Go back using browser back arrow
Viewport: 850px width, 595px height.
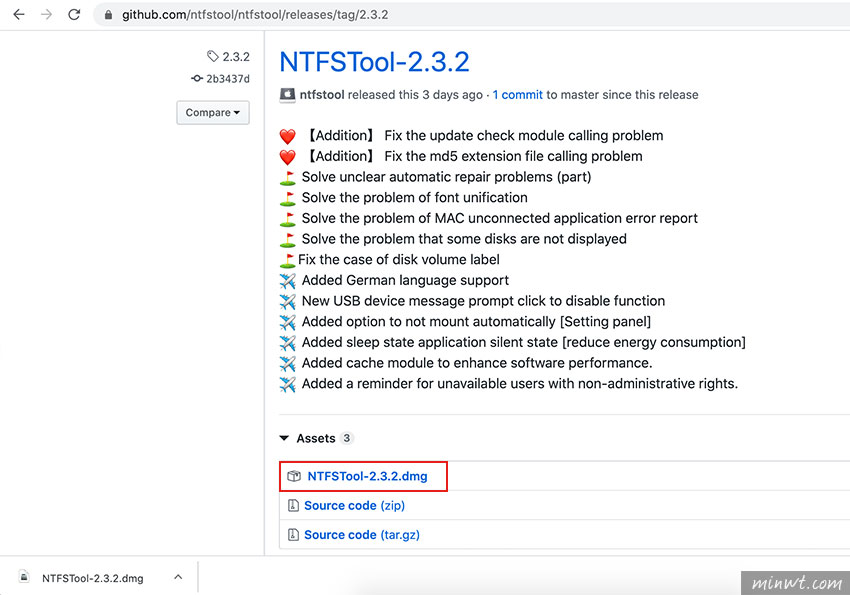click(19, 15)
